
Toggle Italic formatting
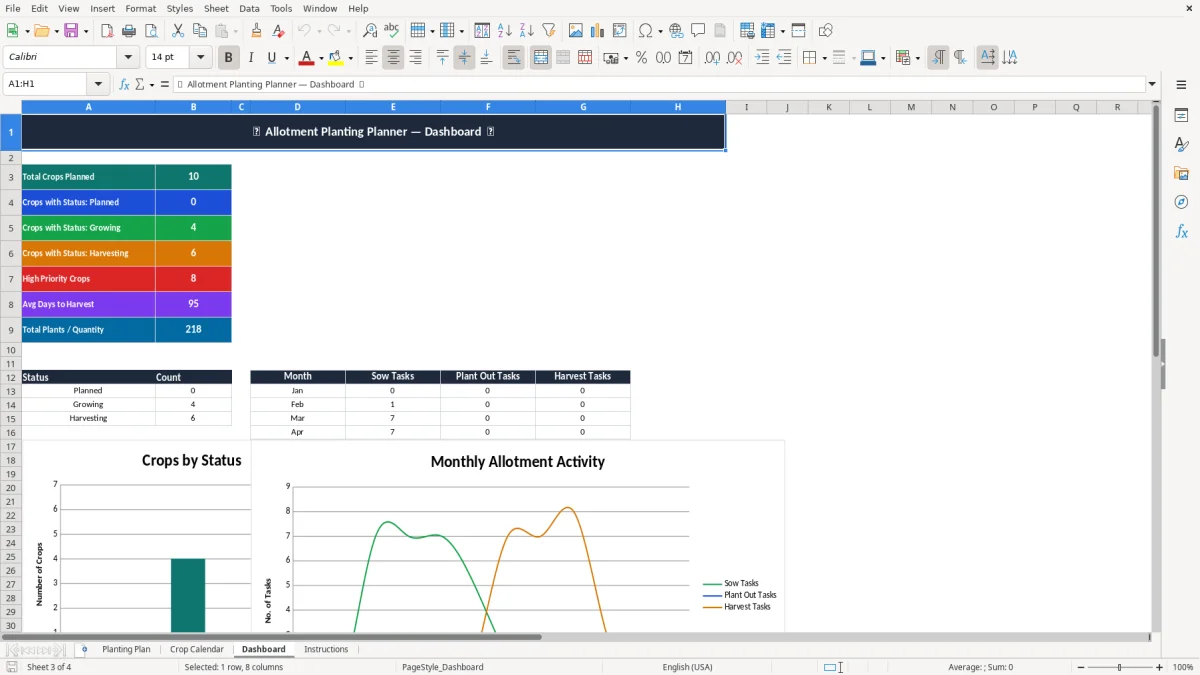251,58
